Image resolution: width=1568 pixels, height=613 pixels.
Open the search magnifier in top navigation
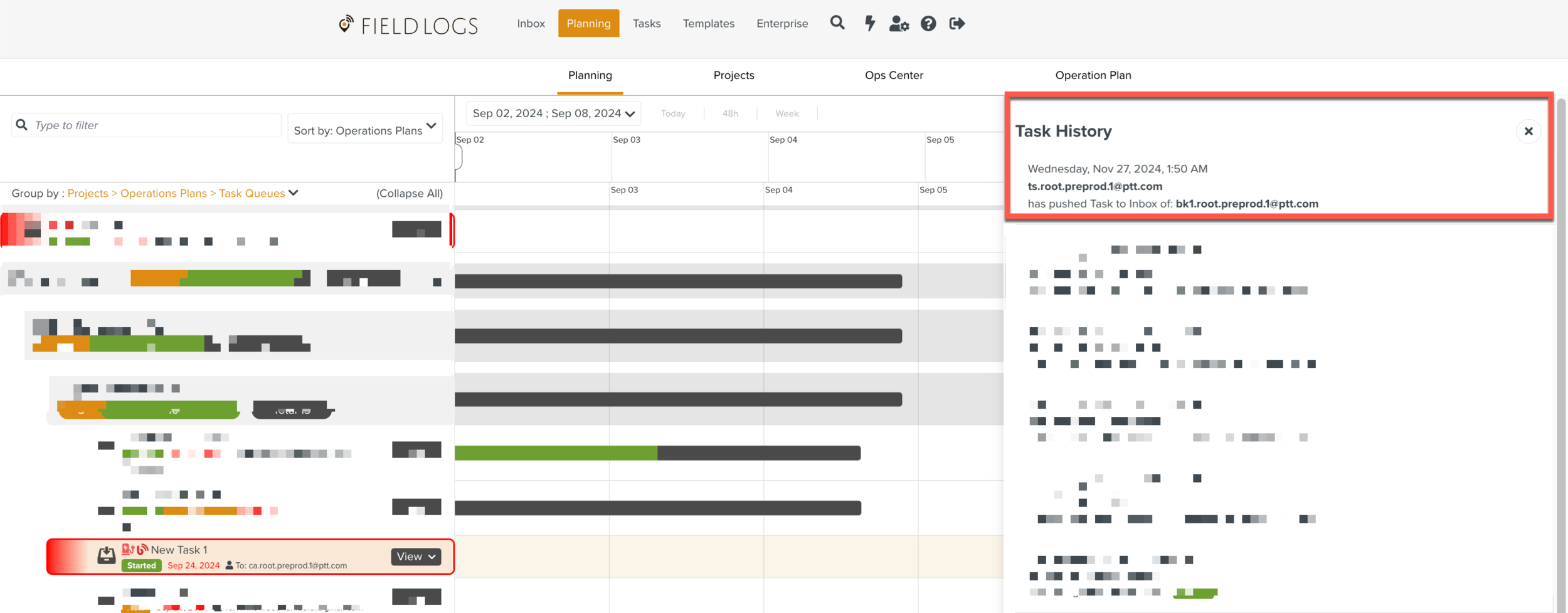coord(837,23)
